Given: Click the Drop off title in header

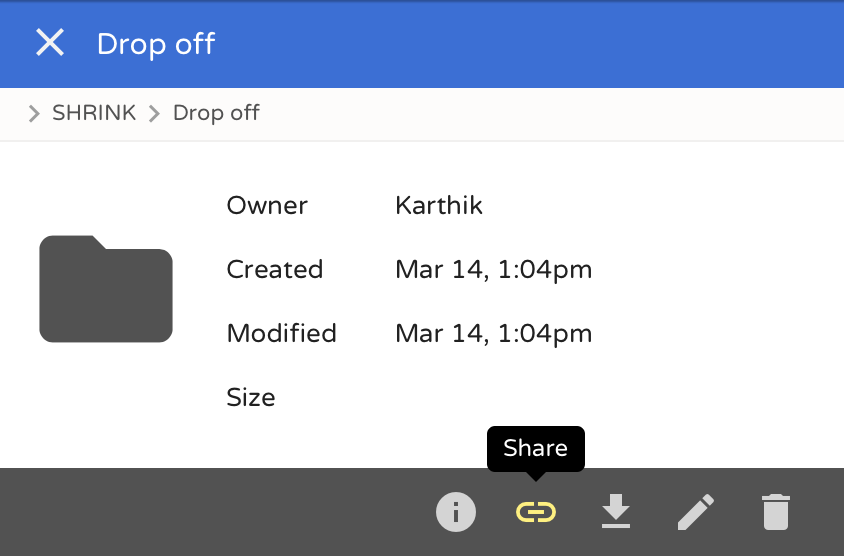Looking at the screenshot, I should tap(156, 44).
